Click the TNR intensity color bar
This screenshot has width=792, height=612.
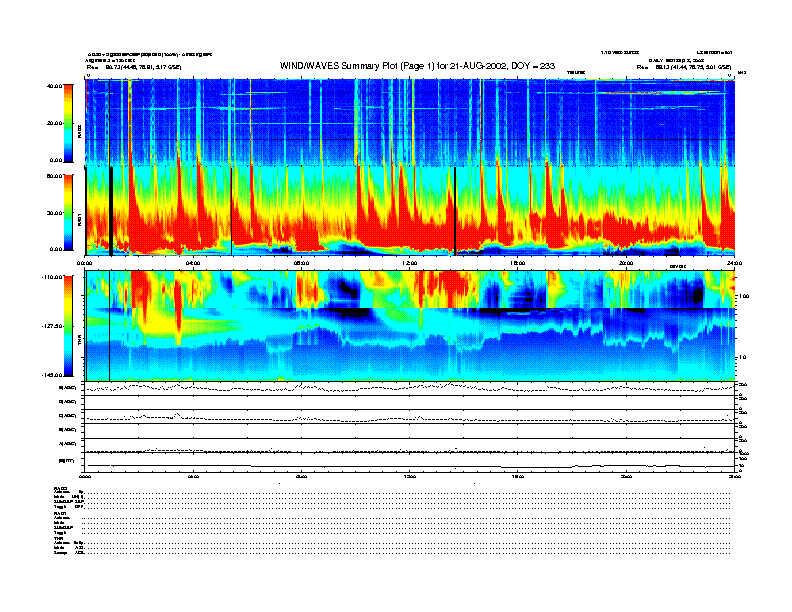click(68, 326)
